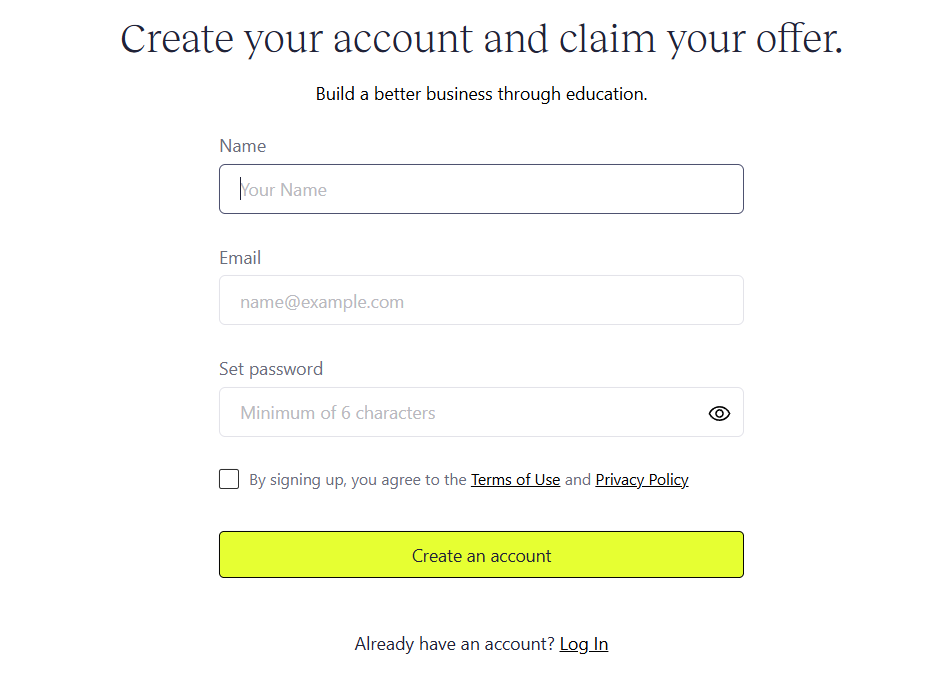The image size is (936, 683).
Task: Open Log In from the account prompt
Action: coord(583,644)
